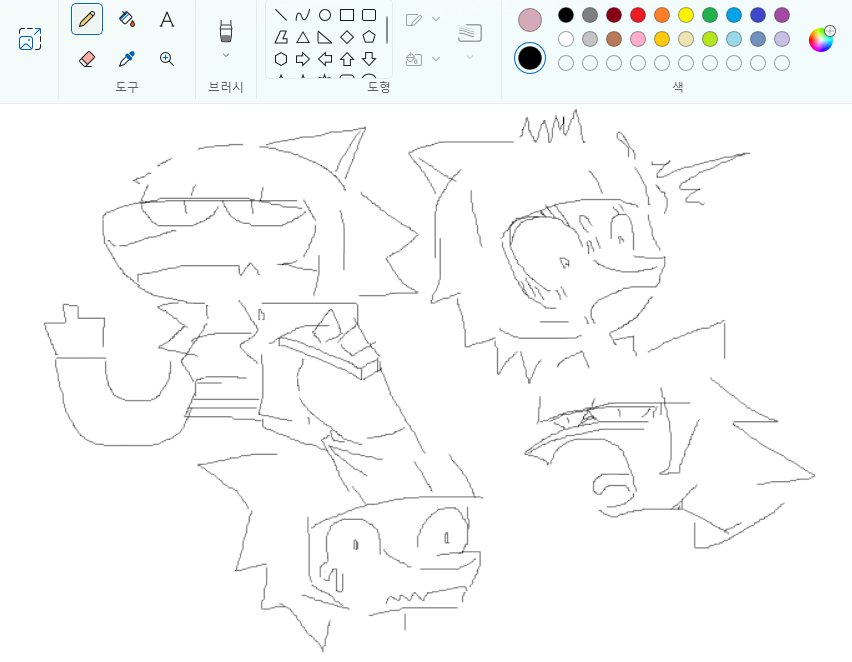The height and width of the screenshot is (662, 852).
Task: Select the Up arrow shape
Action: pos(347,59)
